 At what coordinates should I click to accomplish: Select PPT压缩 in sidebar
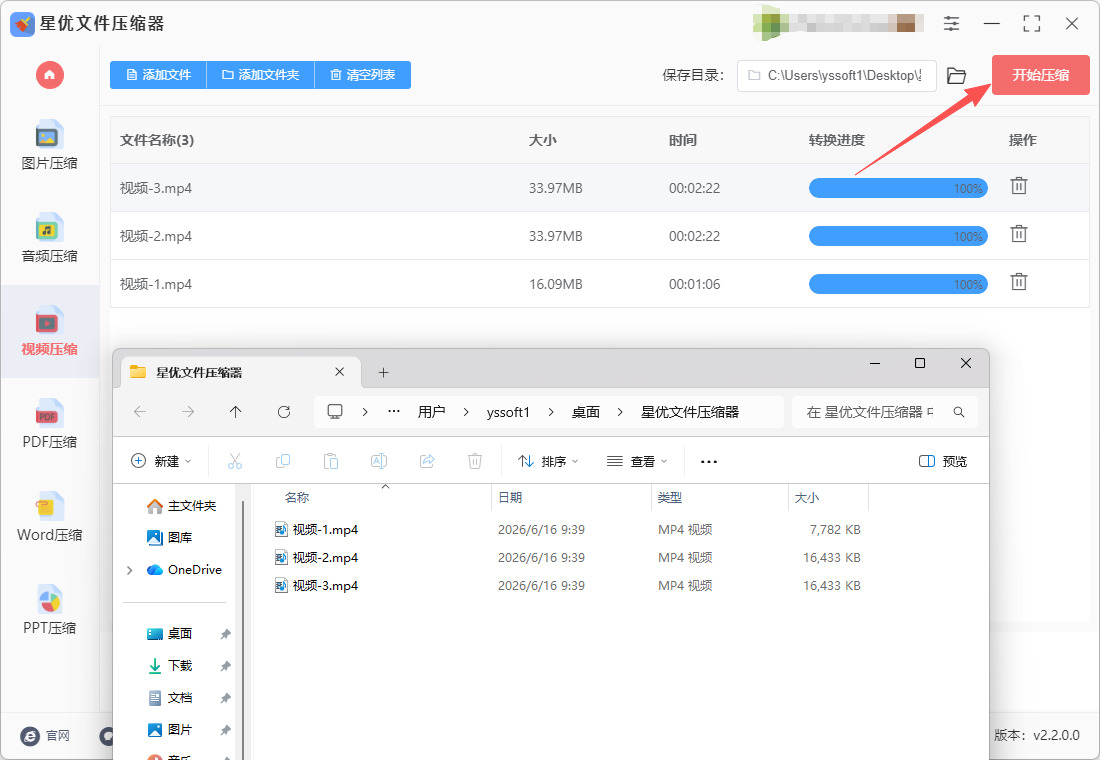coord(49,610)
